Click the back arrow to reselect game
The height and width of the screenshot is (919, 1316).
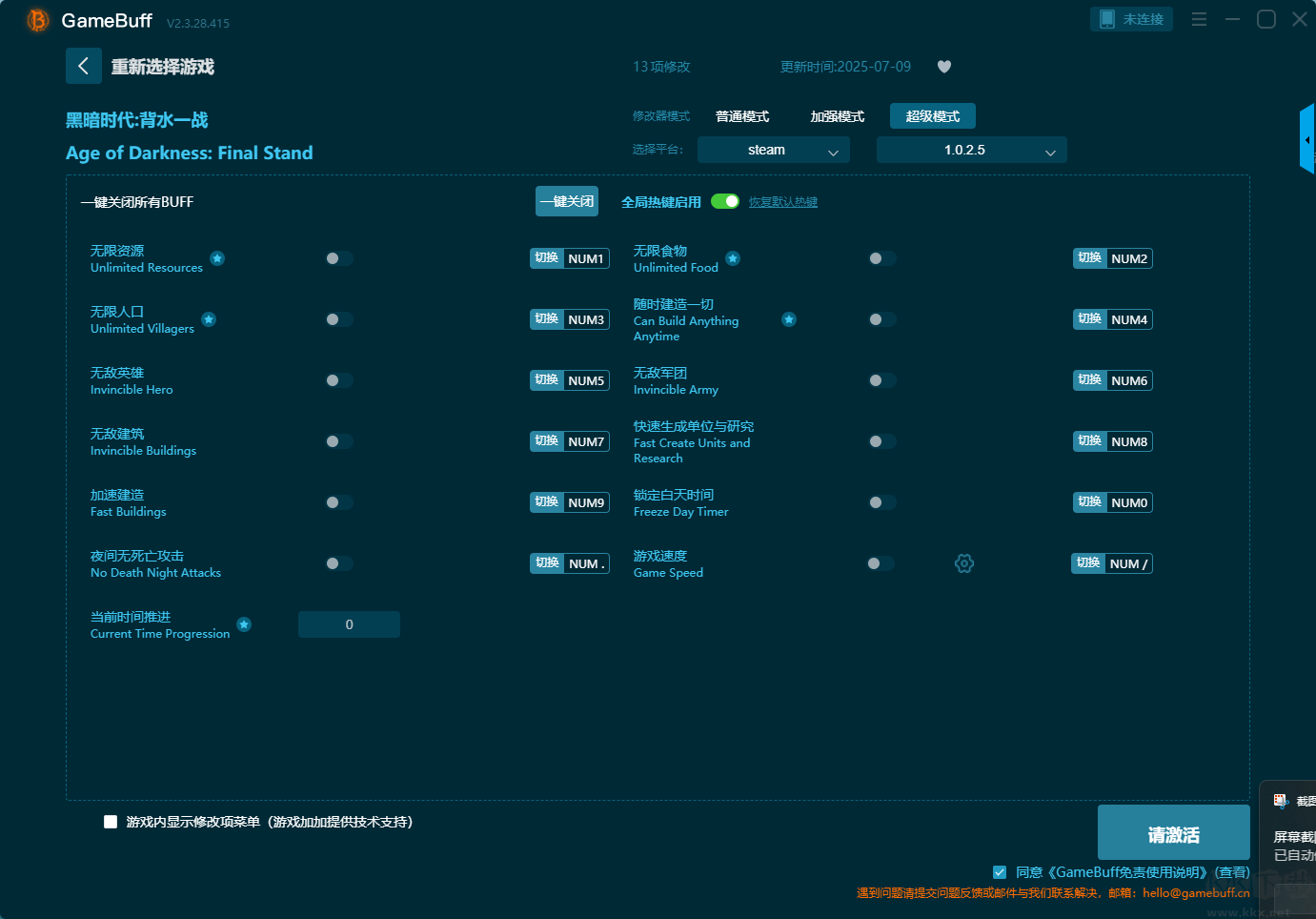[84, 66]
